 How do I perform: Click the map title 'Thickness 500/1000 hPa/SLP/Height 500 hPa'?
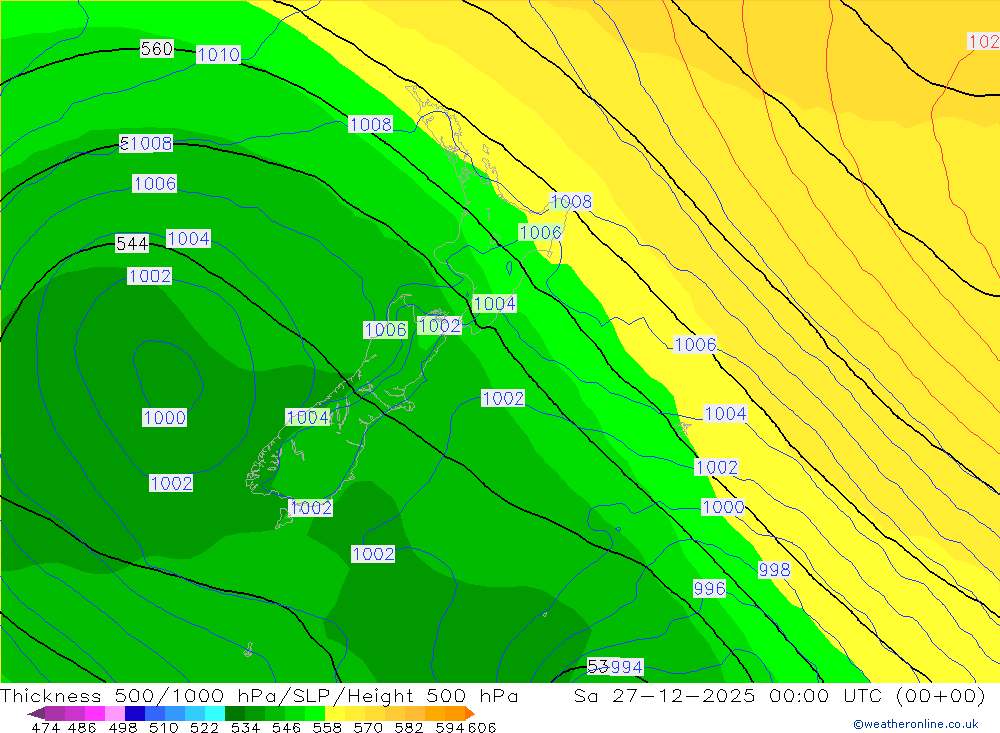coord(259,695)
